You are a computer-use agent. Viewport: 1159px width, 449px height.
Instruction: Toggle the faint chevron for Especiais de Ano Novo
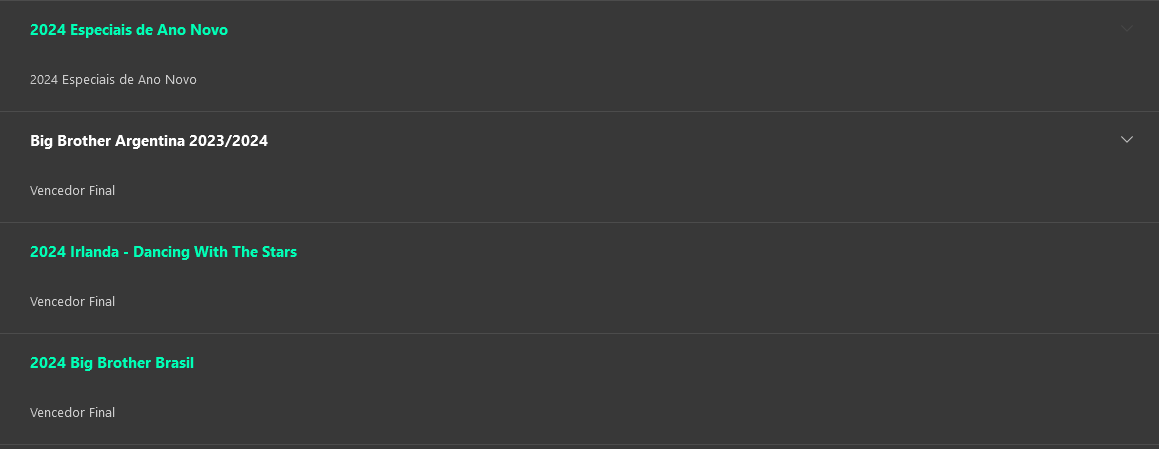[1127, 29]
